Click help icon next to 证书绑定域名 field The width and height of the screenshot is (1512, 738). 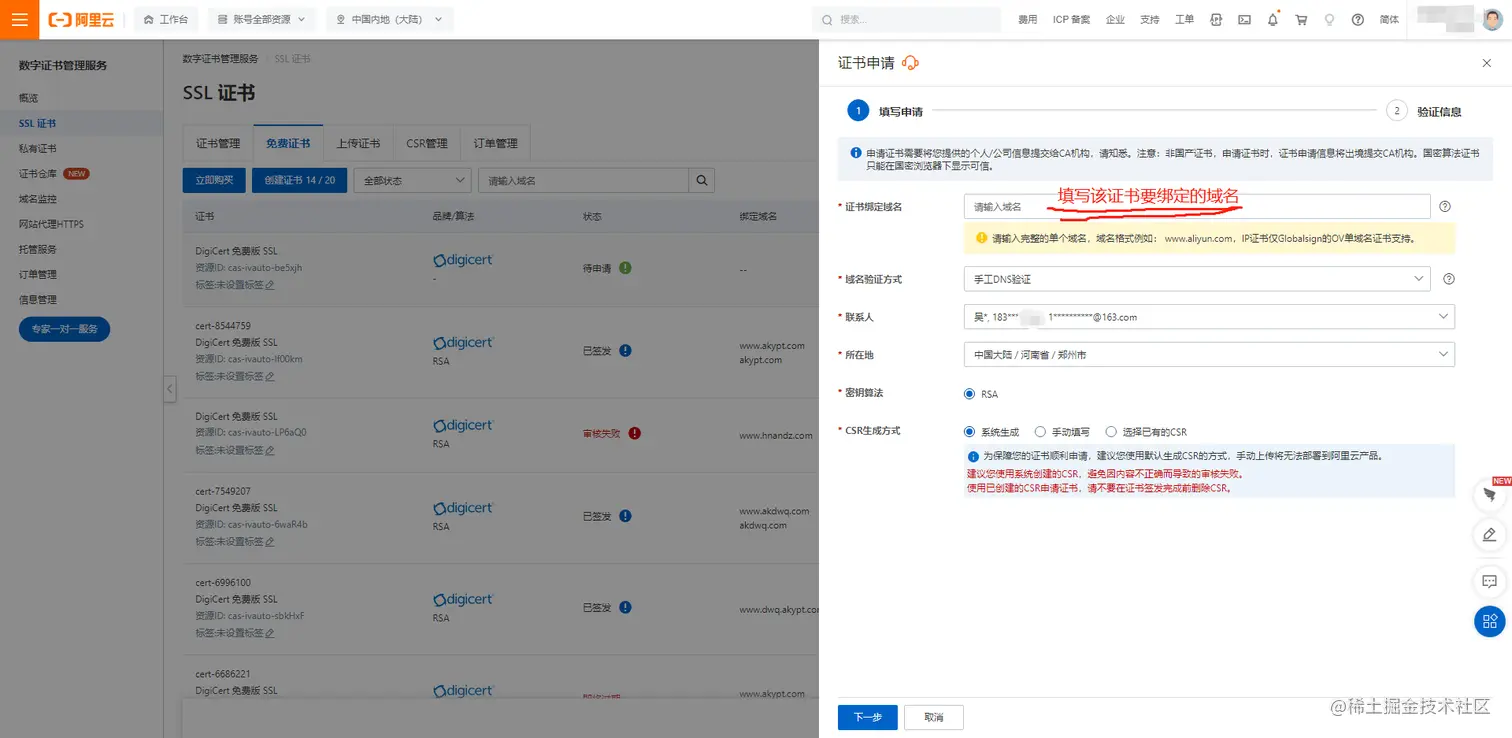[1445, 207]
